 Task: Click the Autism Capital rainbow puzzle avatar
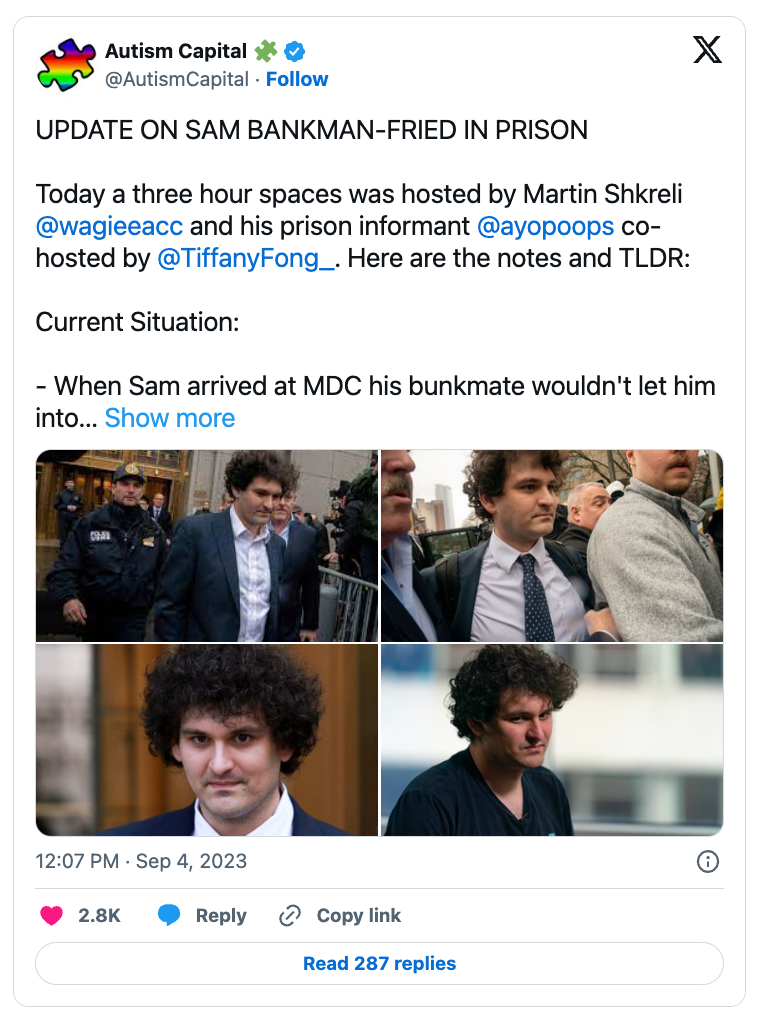pos(65,64)
